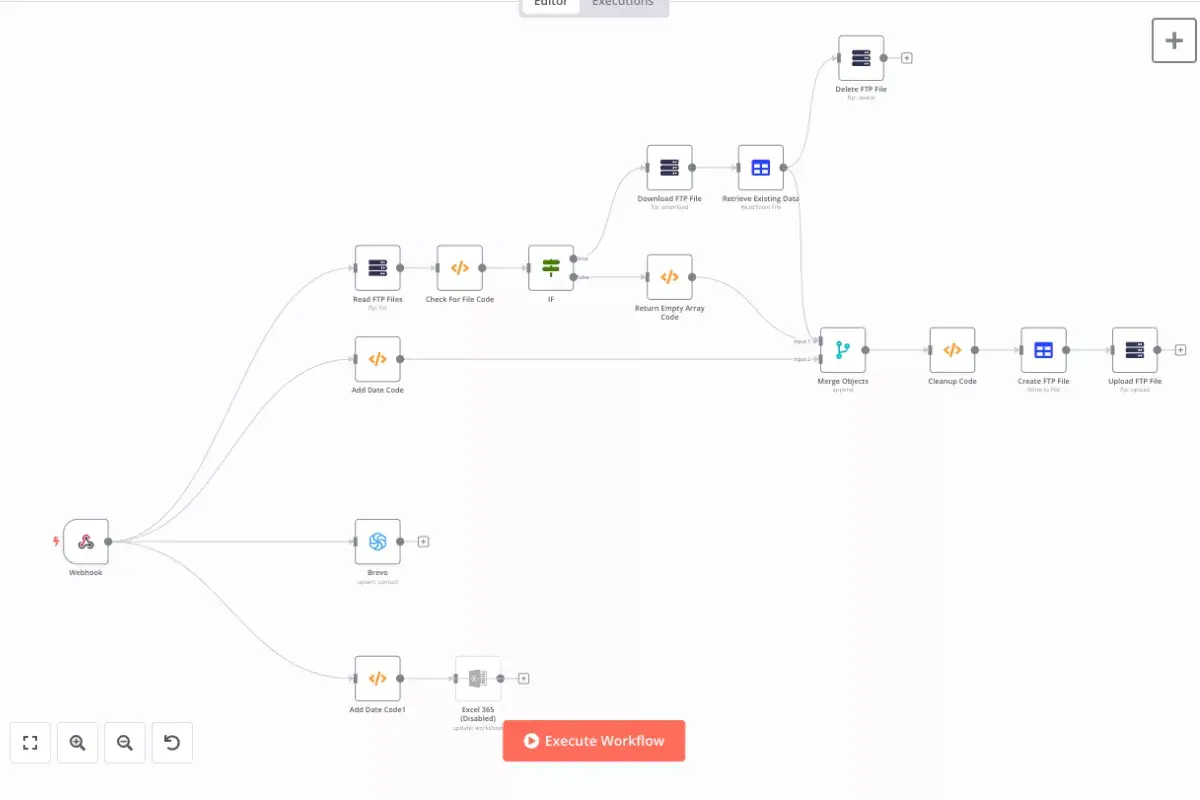Open the Check For File Code node
The width and height of the screenshot is (1200, 800).
coord(459,268)
